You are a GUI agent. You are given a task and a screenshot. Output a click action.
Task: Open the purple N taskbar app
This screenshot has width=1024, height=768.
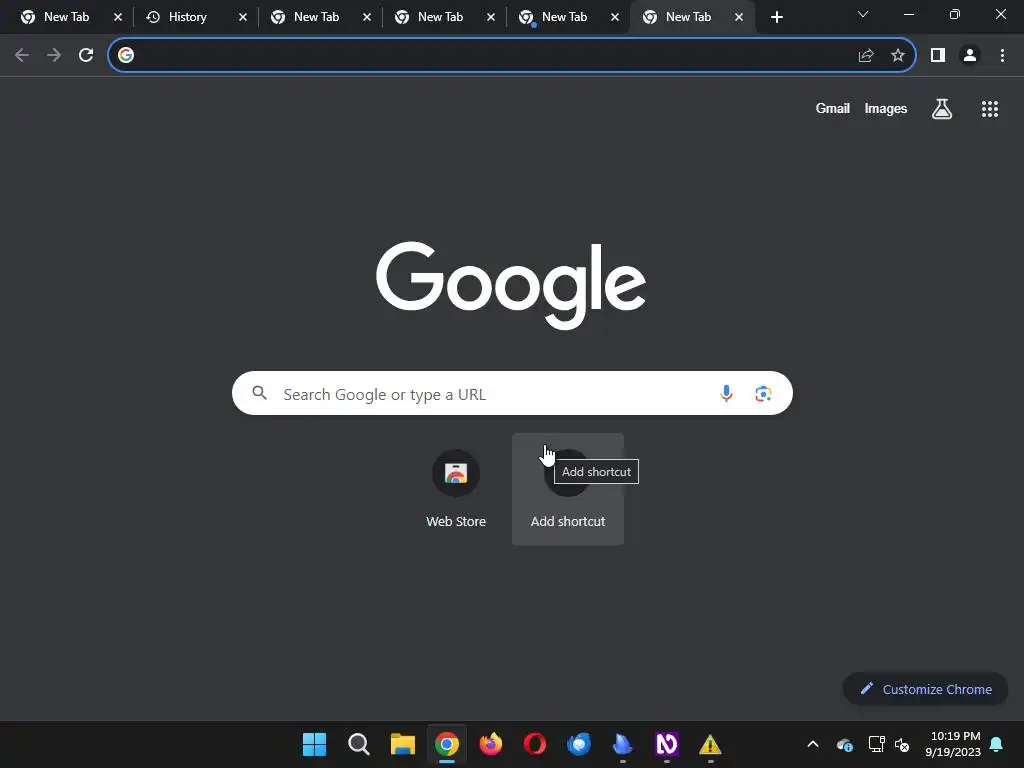pos(666,744)
